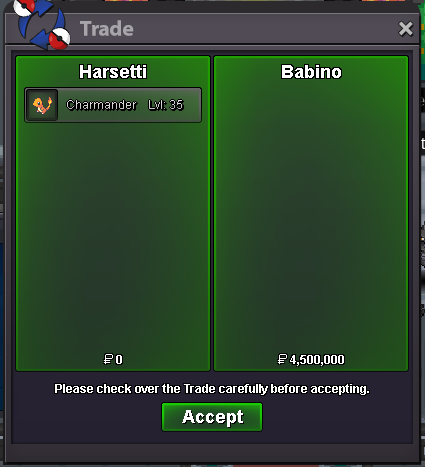Screen dimensions: 425x467
Task: Click the Trade window title text
Action: (107, 29)
